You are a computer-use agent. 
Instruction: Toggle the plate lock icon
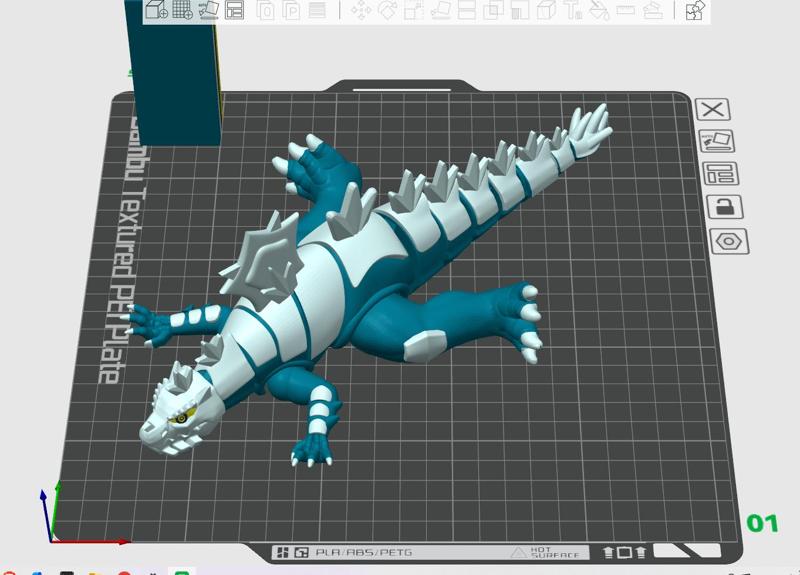[x=718, y=207]
